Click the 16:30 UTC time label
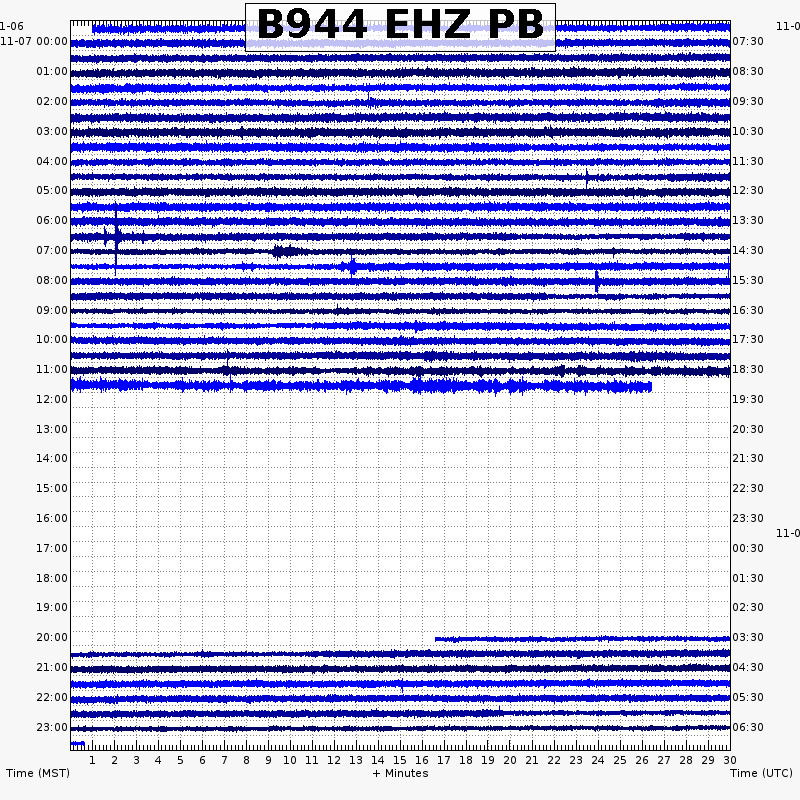The height and width of the screenshot is (800, 800). coord(748,311)
